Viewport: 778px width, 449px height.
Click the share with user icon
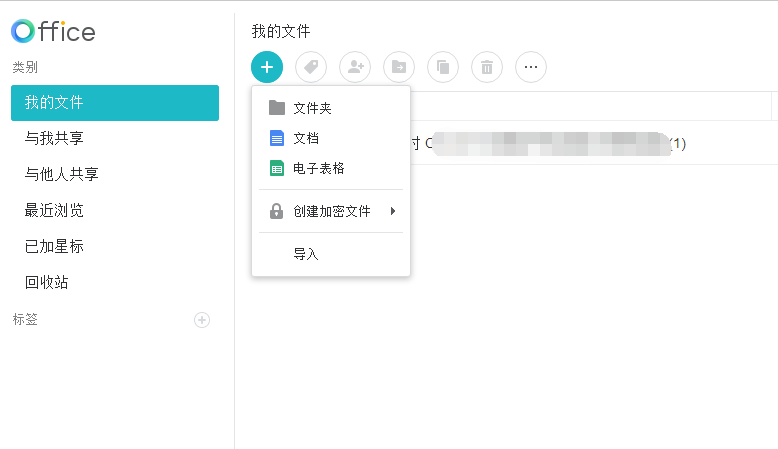pyautogui.click(x=355, y=67)
